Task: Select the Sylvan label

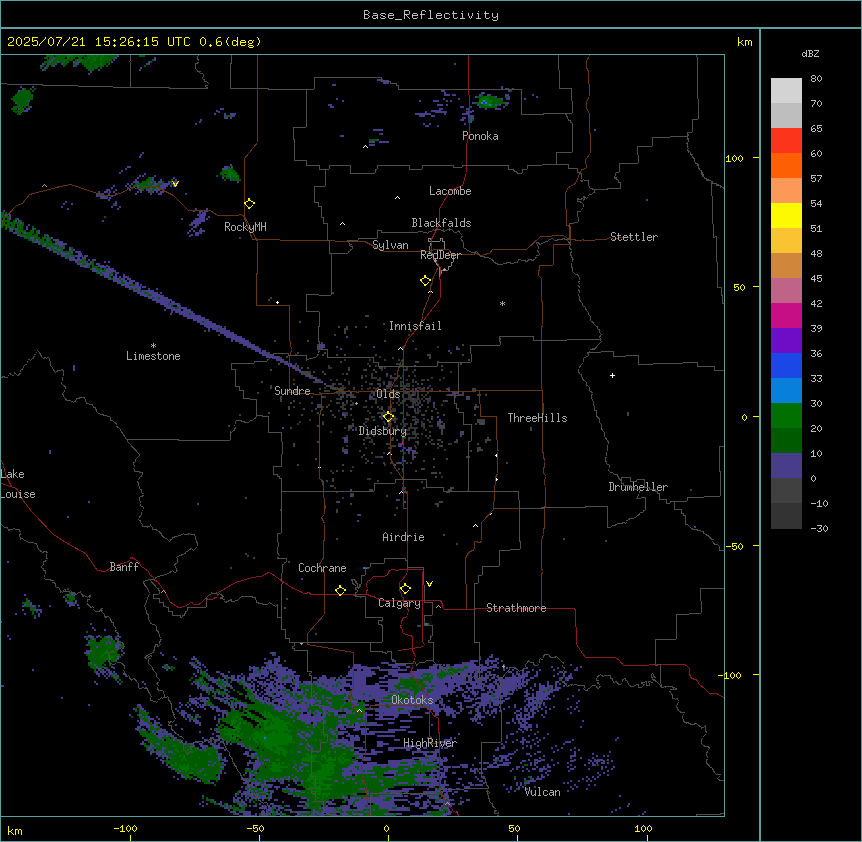Action: pyautogui.click(x=390, y=245)
